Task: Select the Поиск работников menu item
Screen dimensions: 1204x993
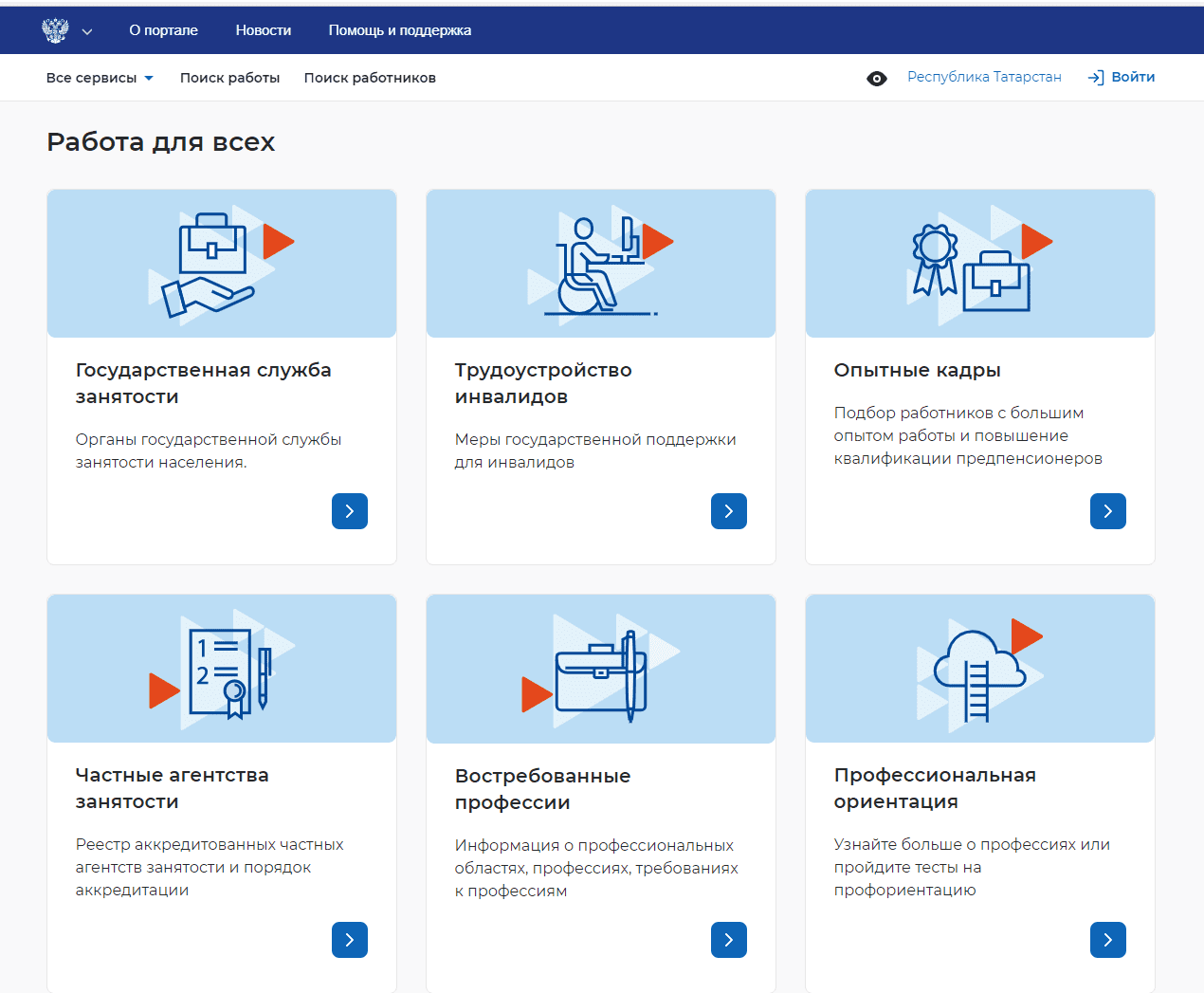Action: (370, 78)
